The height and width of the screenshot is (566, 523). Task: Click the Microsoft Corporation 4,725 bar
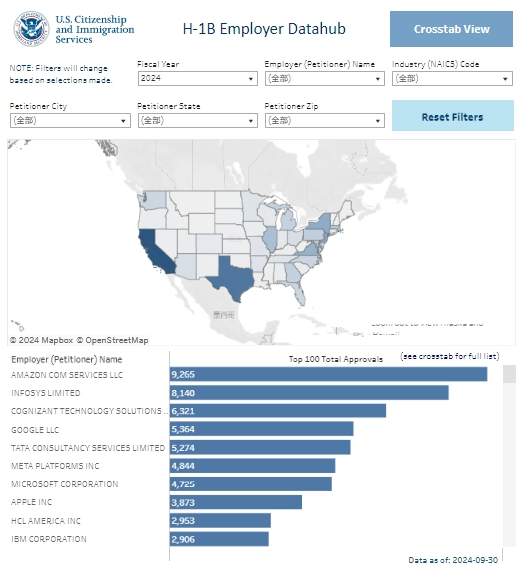(x=251, y=484)
